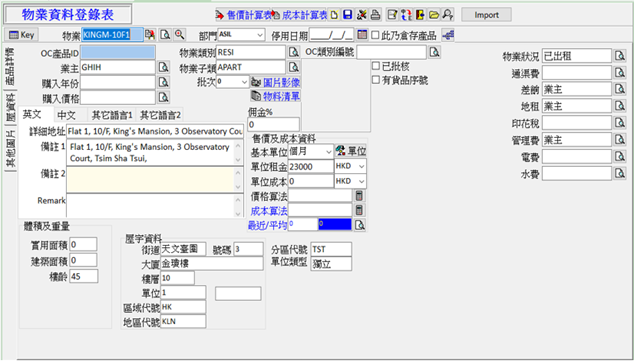
Task: Click the Key button
Action: [x=21, y=35]
